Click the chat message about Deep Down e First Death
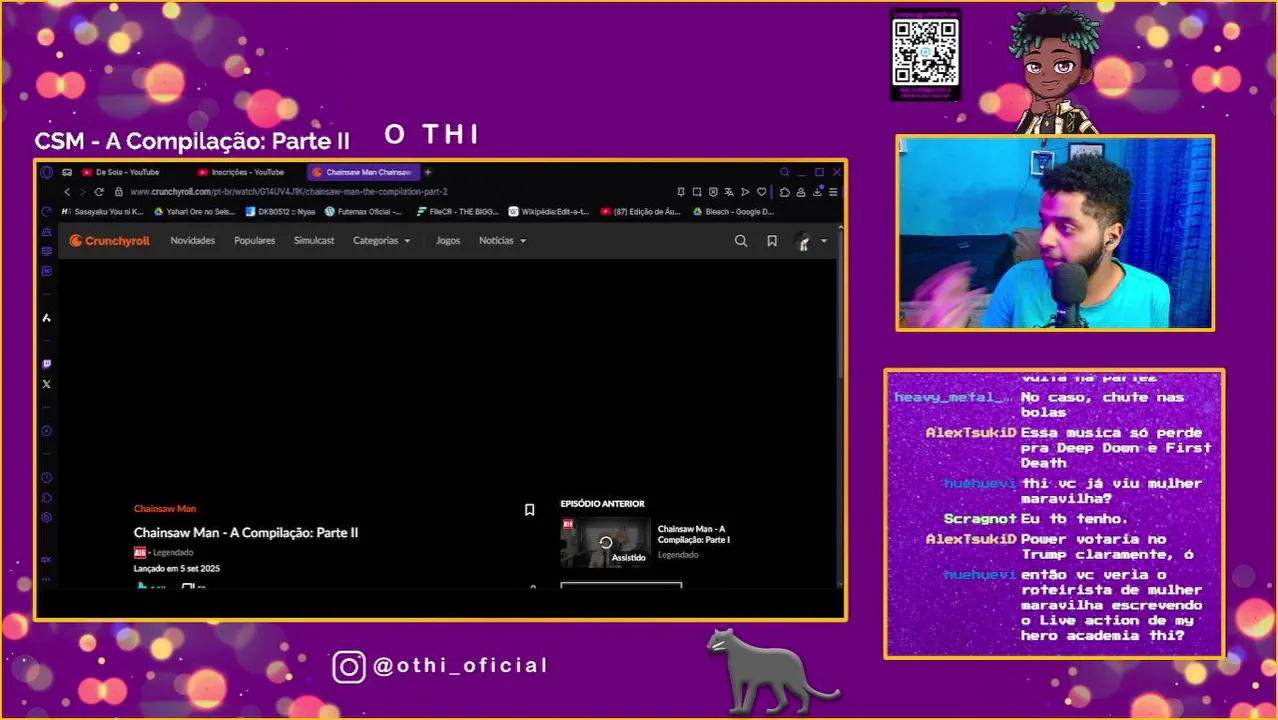This screenshot has height=720, width=1278. [1116, 448]
